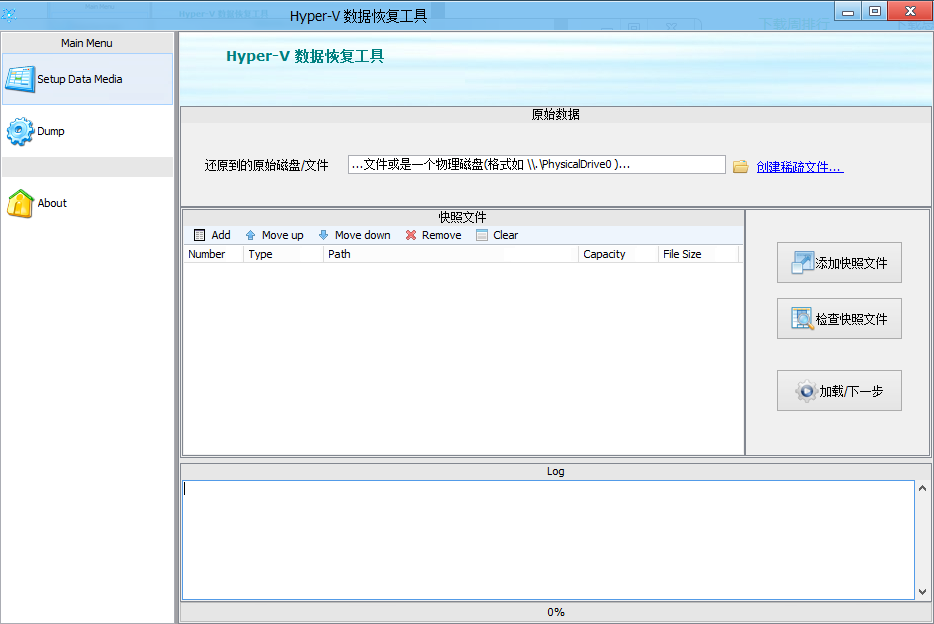Viewport: 934px width, 624px height.
Task: Click the Log scrollbar up arrow
Action: (x=922, y=488)
